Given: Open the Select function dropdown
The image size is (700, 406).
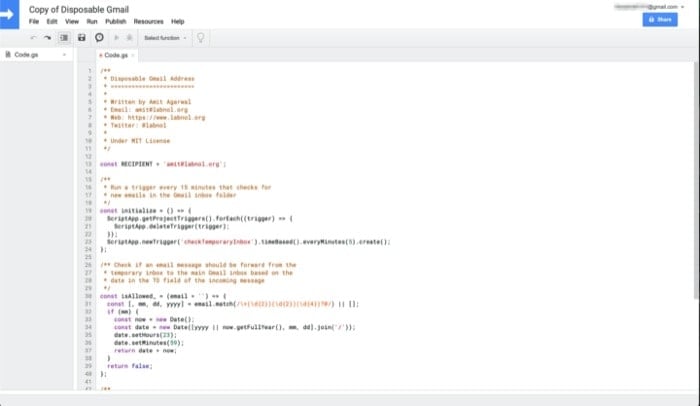Looking at the screenshot, I should [x=165, y=37].
